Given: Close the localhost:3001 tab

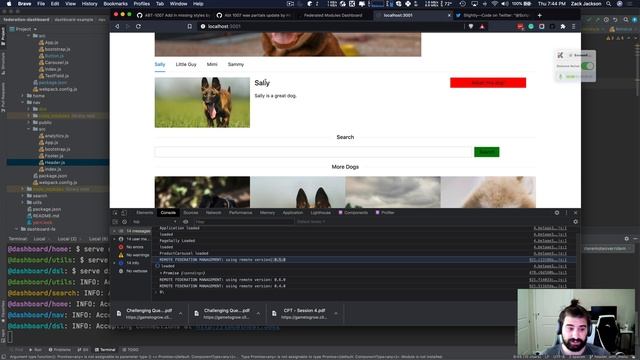Looking at the screenshot, I should 449,15.
